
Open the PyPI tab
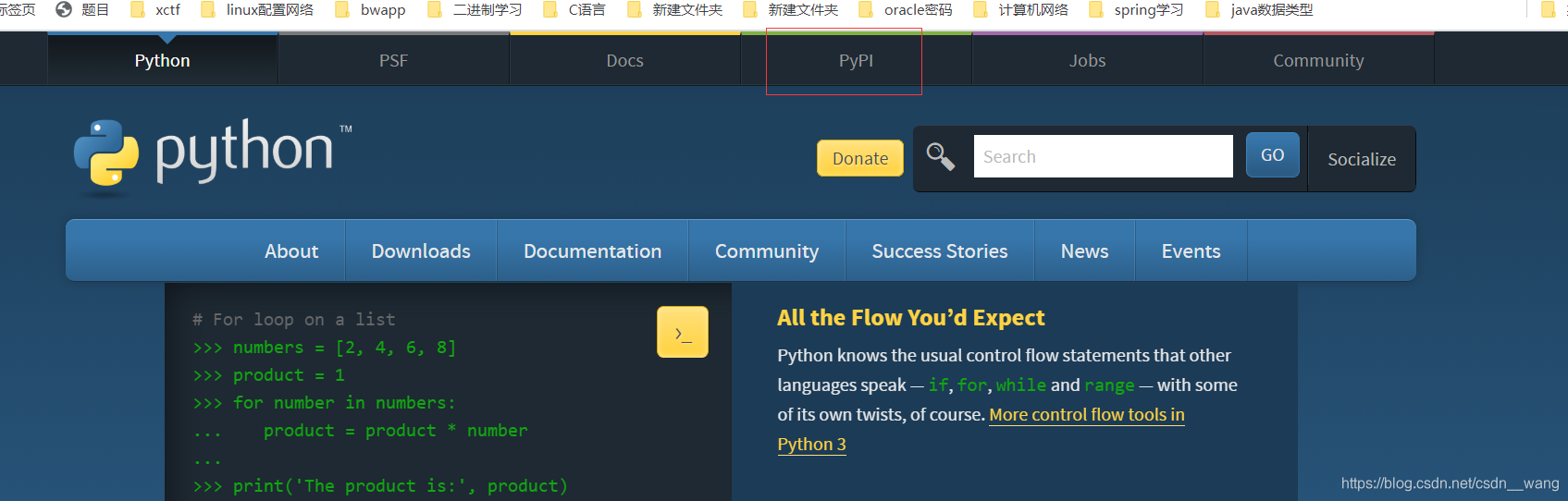857,60
